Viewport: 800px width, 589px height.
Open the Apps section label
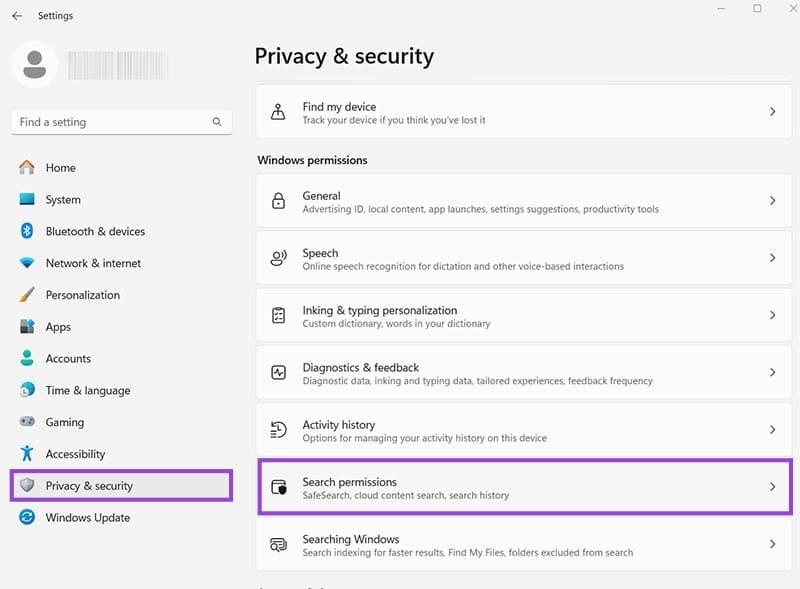(x=58, y=327)
